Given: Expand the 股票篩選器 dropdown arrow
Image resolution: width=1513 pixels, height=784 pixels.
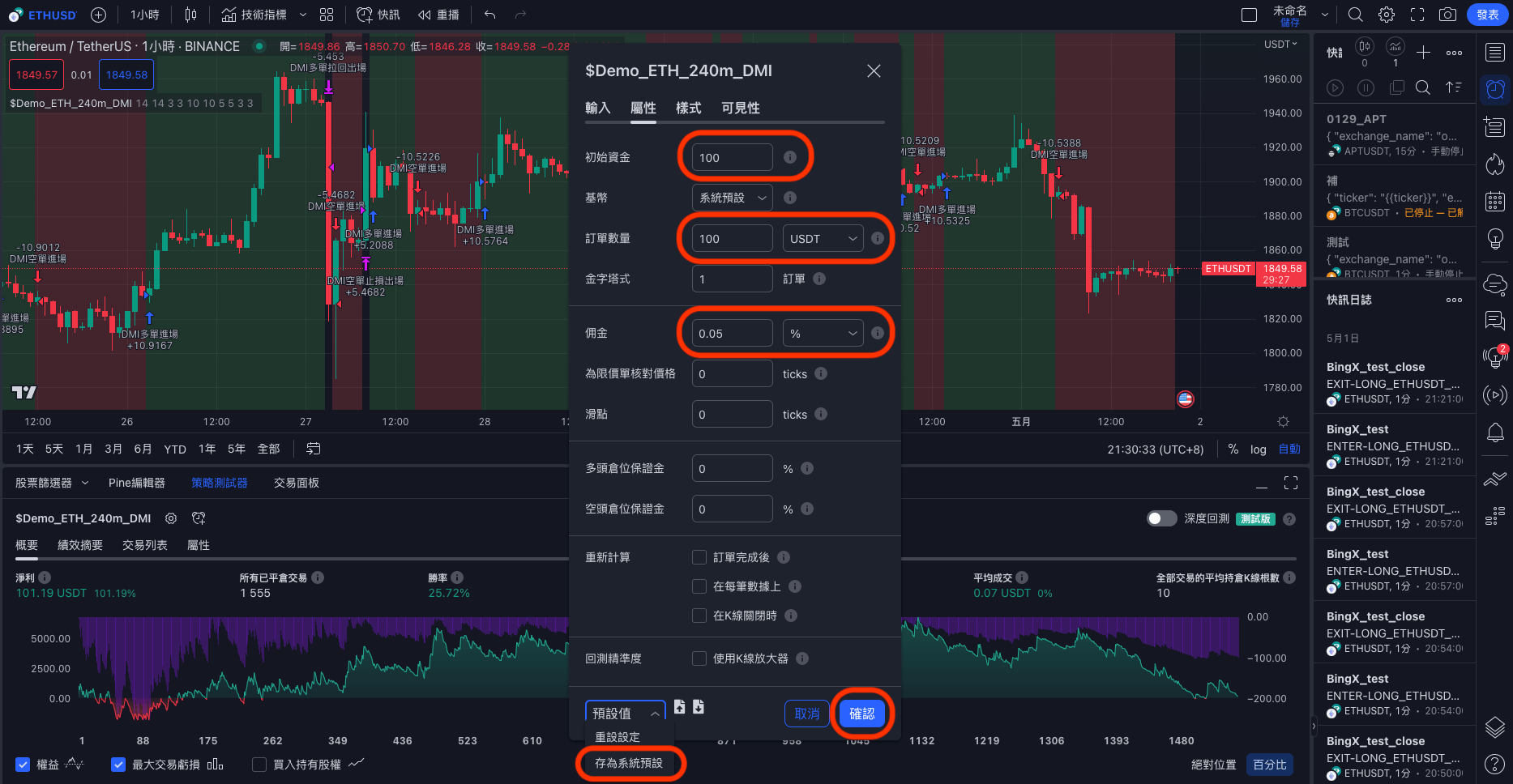Looking at the screenshot, I should pos(85,483).
